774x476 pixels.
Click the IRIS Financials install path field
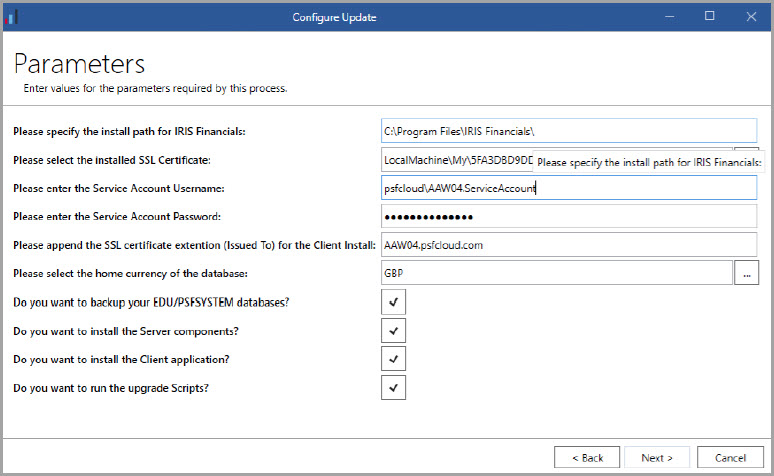(568, 130)
